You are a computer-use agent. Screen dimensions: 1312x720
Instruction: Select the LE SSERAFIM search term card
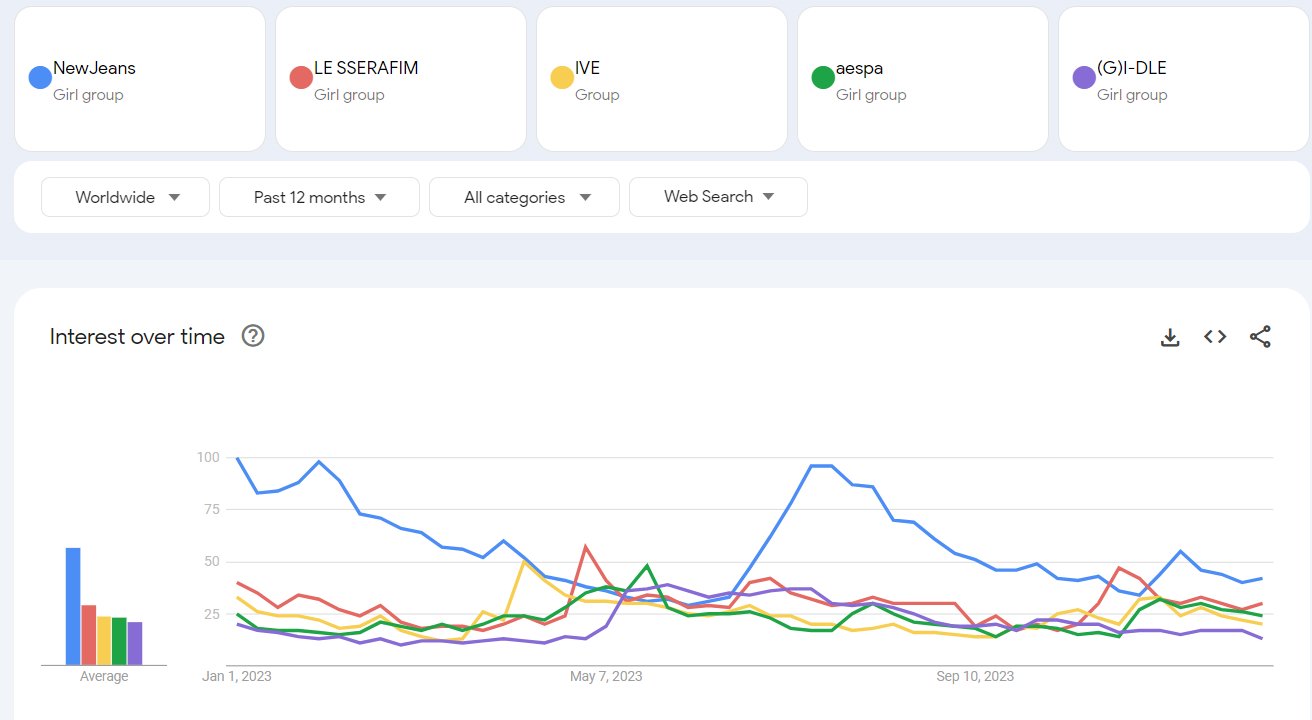point(401,79)
